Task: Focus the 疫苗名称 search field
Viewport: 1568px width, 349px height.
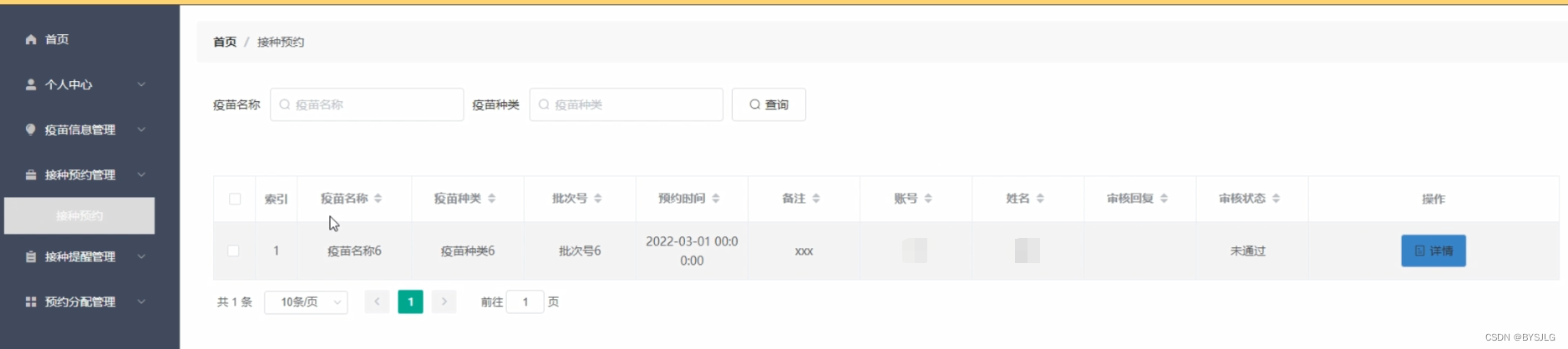Action: [x=367, y=104]
